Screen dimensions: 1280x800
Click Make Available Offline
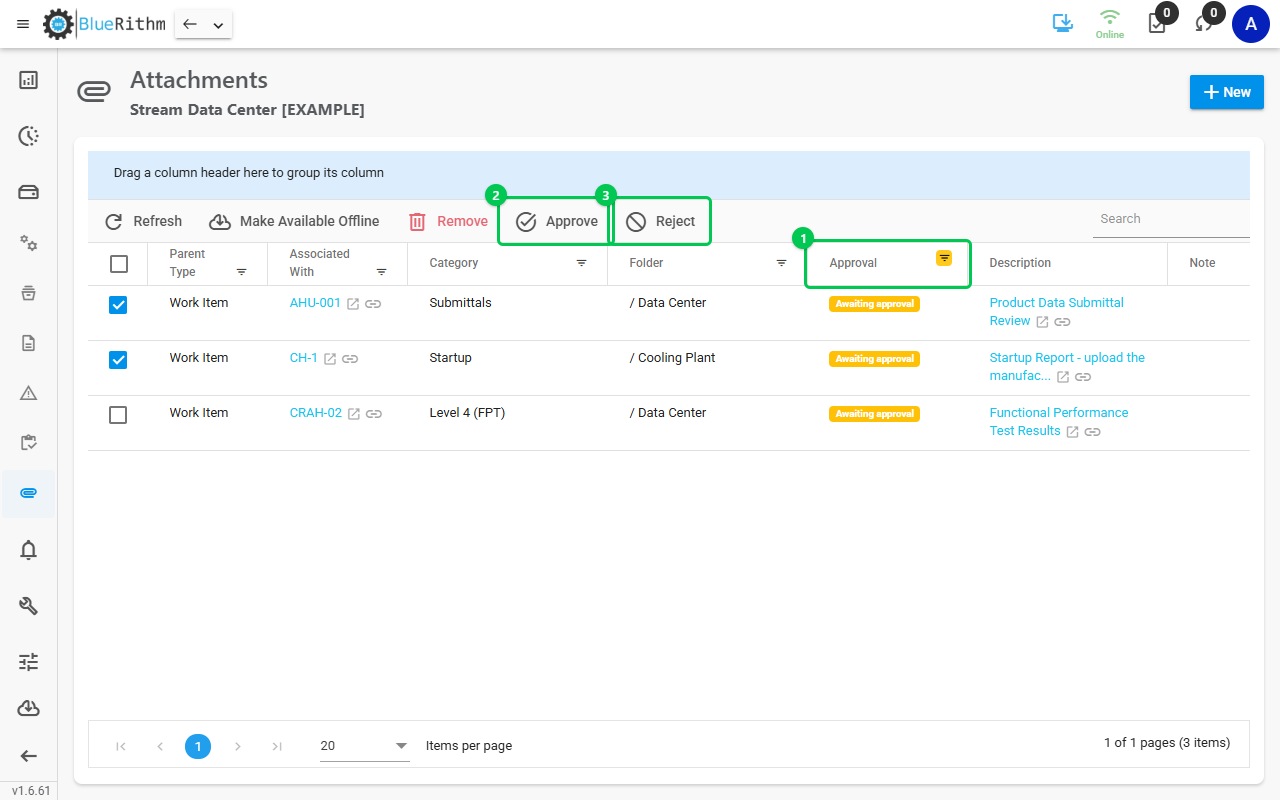click(x=295, y=222)
